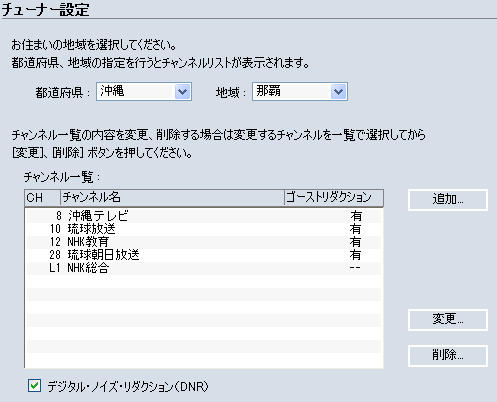This screenshot has height=402, width=497.
Task: Select channel 28 琉球朝日放送 row
Action: click(x=204, y=255)
